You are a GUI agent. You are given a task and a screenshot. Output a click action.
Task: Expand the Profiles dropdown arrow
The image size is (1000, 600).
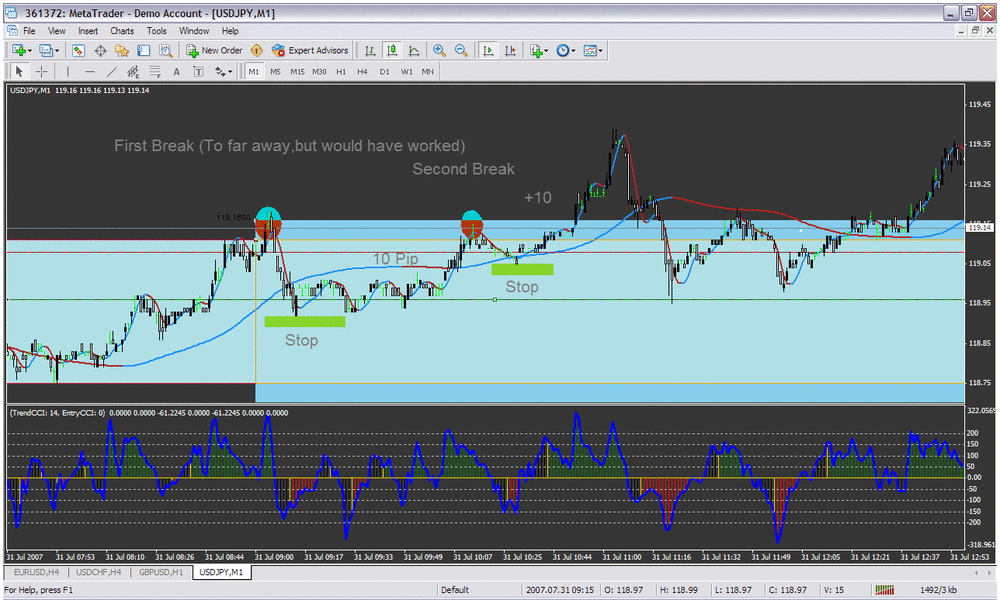57,51
